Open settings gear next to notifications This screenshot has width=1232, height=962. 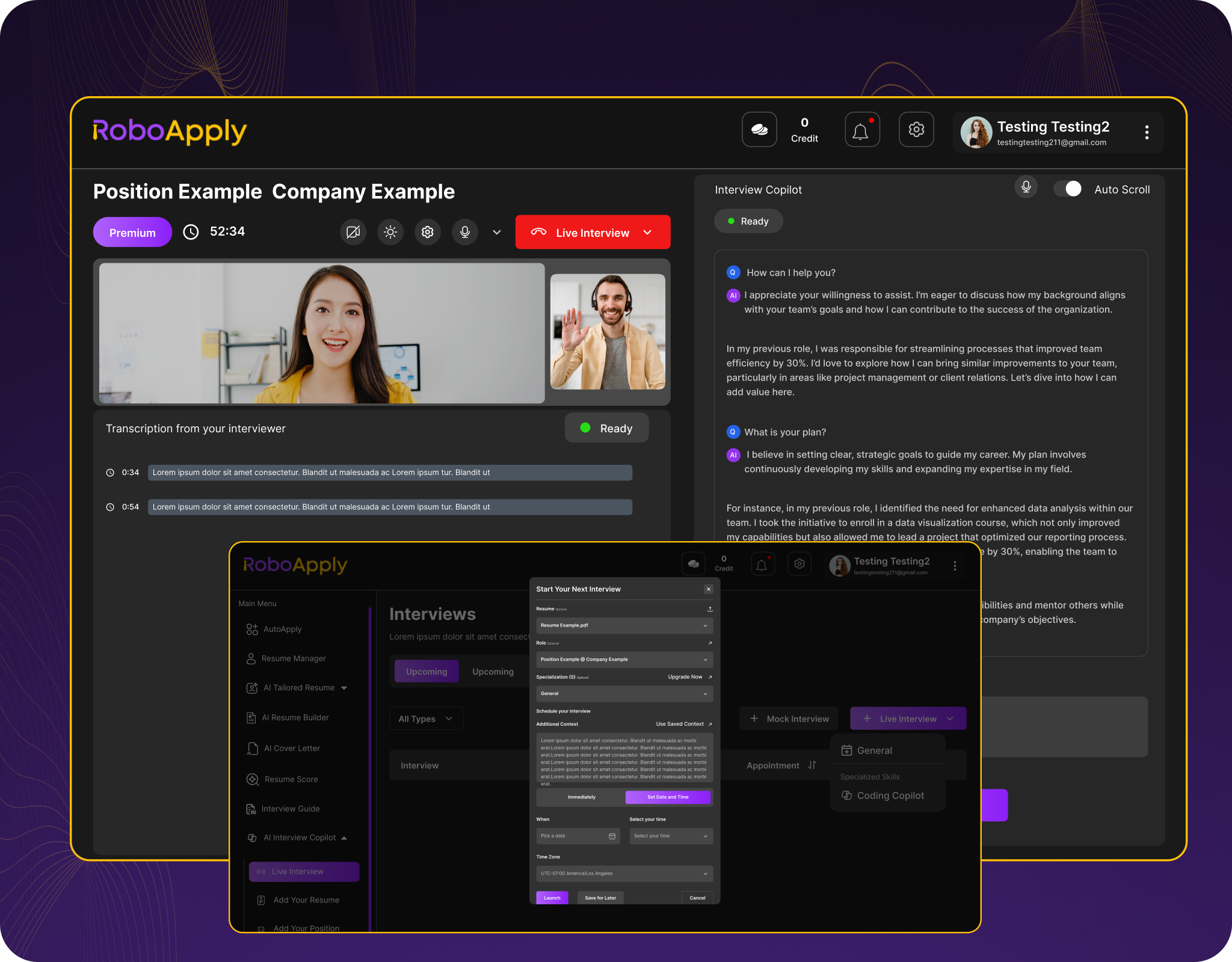tap(916, 129)
